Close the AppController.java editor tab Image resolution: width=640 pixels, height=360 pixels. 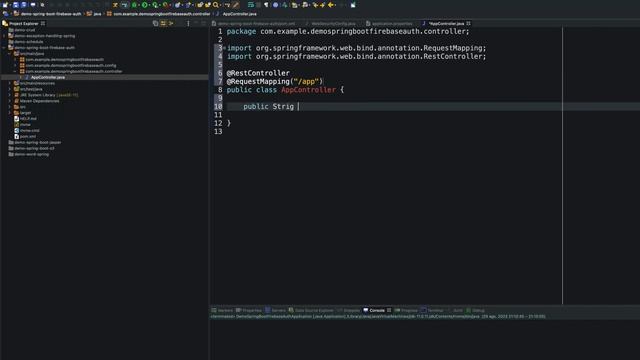click(x=469, y=24)
